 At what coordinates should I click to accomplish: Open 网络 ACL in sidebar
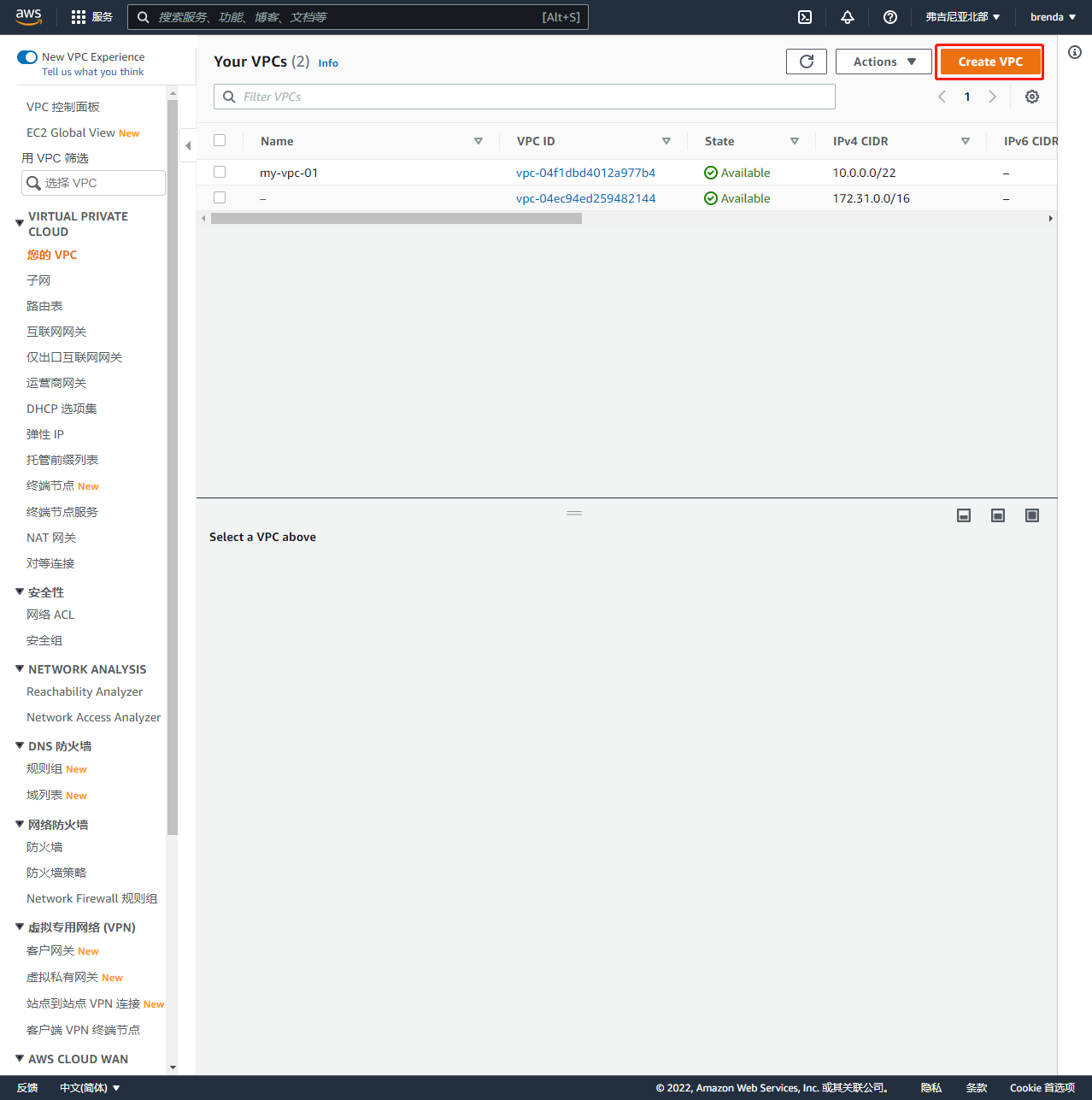pyautogui.click(x=50, y=615)
